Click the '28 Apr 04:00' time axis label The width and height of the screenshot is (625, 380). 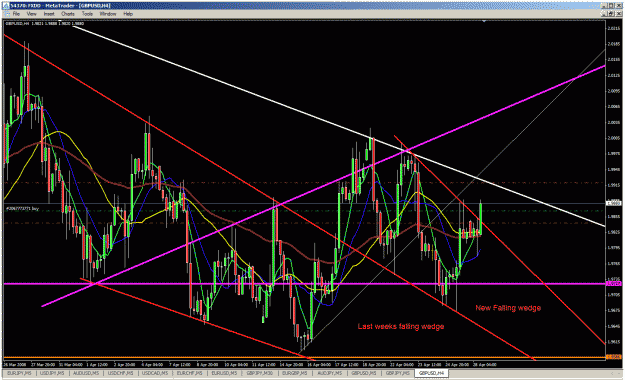click(484, 364)
